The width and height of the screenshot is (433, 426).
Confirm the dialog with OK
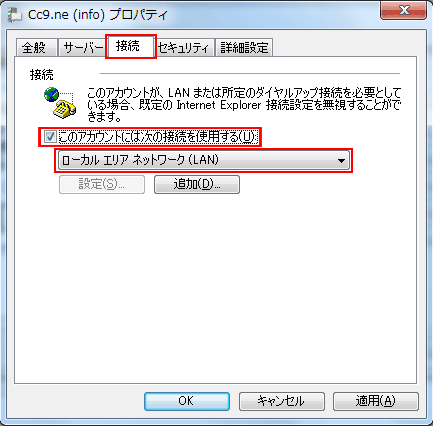pos(187,401)
